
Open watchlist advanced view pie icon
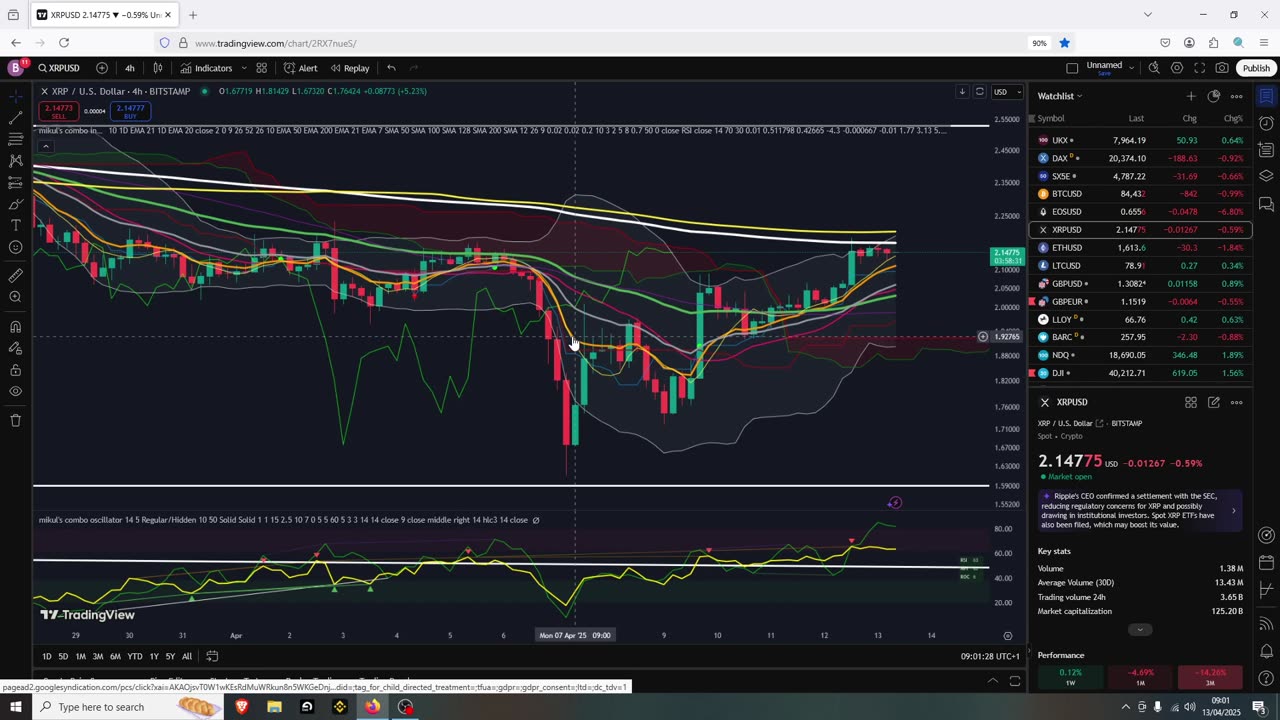pos(1213,96)
